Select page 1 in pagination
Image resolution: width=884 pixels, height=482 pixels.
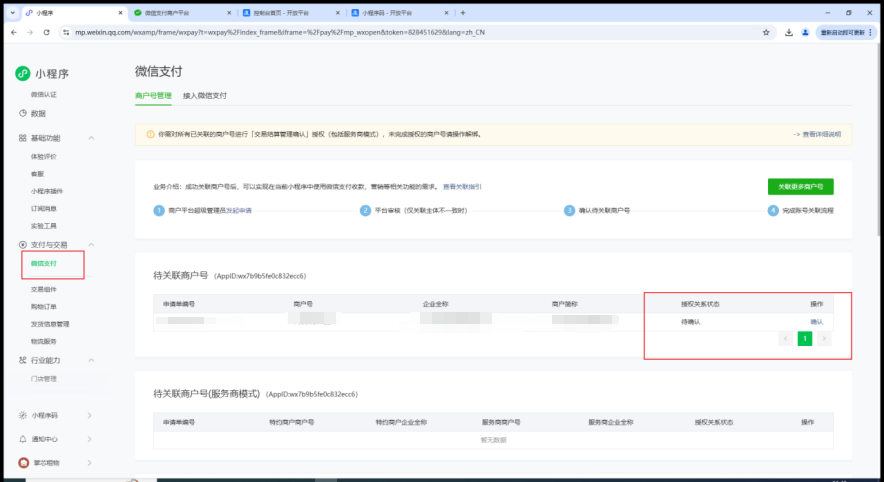pyautogui.click(x=805, y=339)
